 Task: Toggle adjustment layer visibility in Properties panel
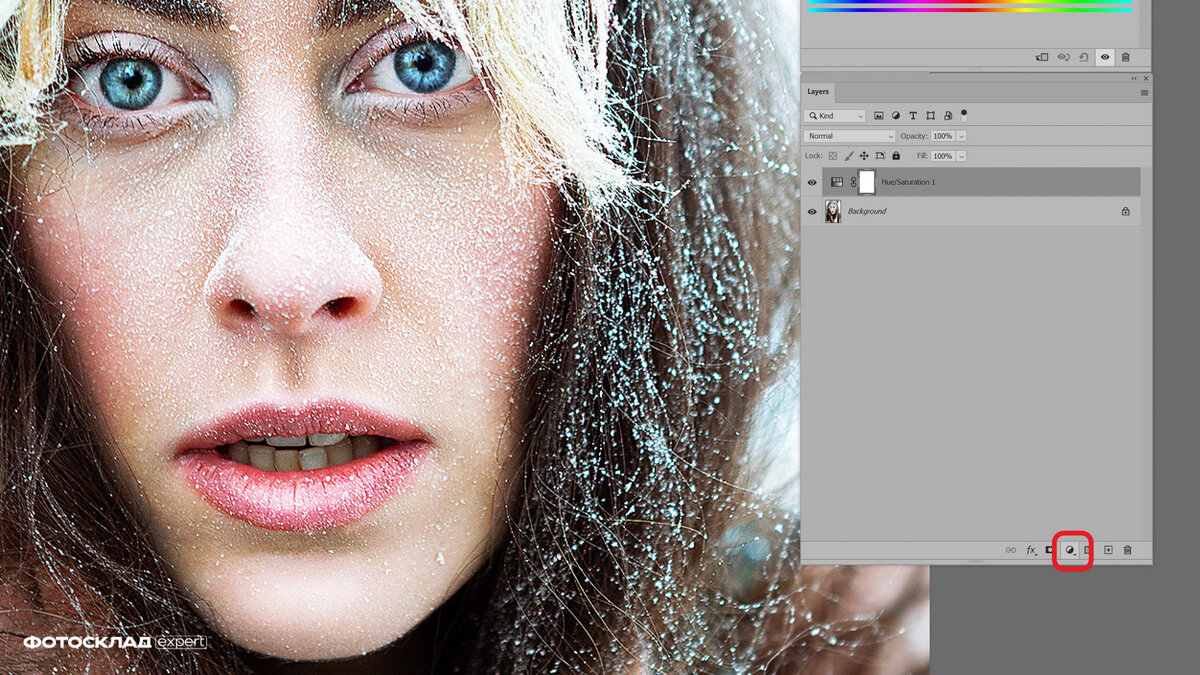(x=1105, y=57)
